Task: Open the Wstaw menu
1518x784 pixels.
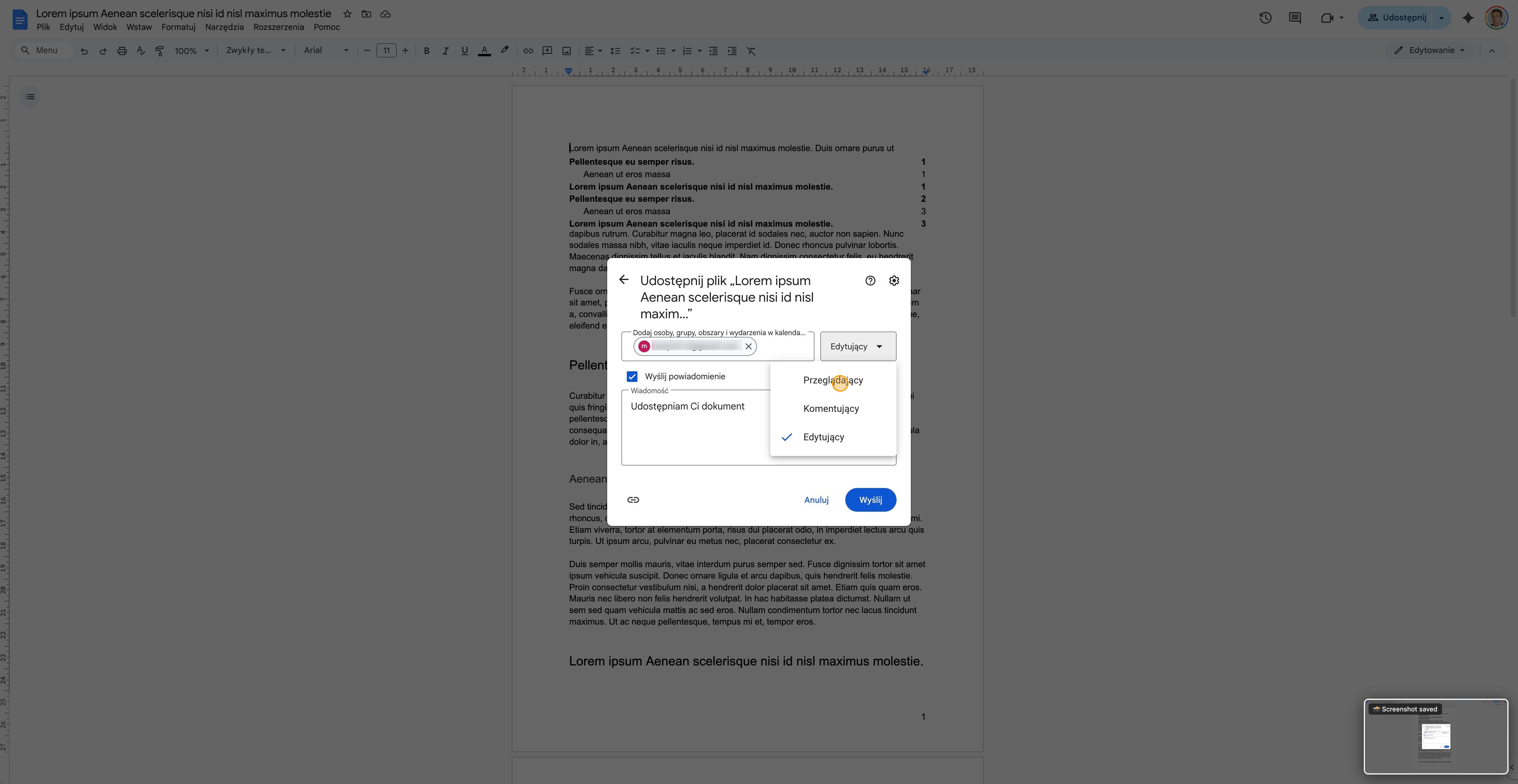Action: 139,27
